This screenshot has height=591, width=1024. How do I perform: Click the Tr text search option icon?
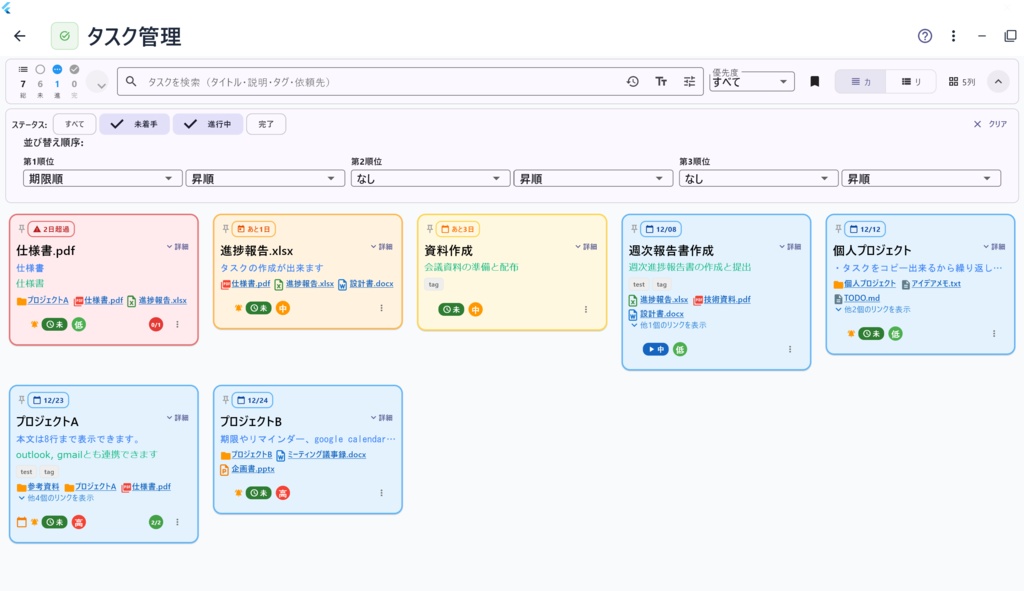coord(663,79)
